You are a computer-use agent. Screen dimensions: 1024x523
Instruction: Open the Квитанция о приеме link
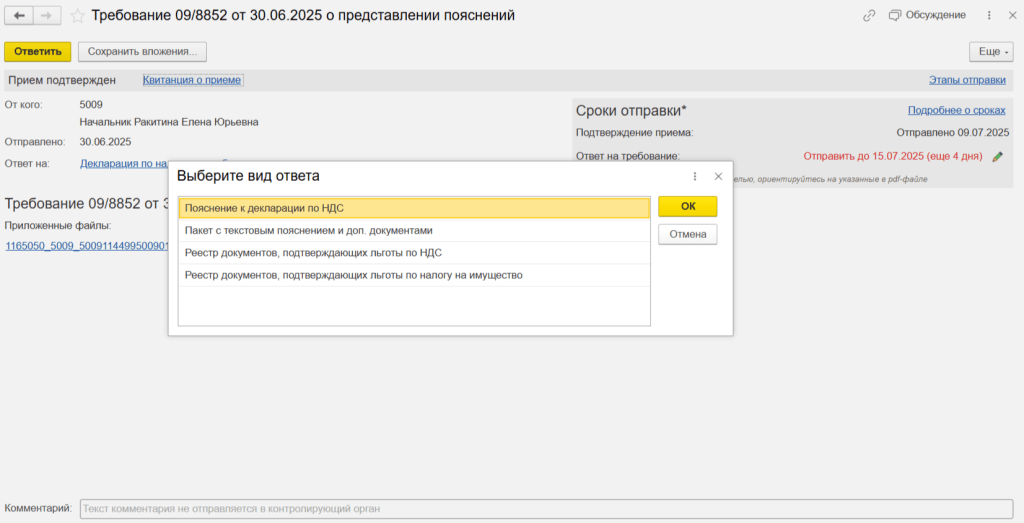[193, 80]
